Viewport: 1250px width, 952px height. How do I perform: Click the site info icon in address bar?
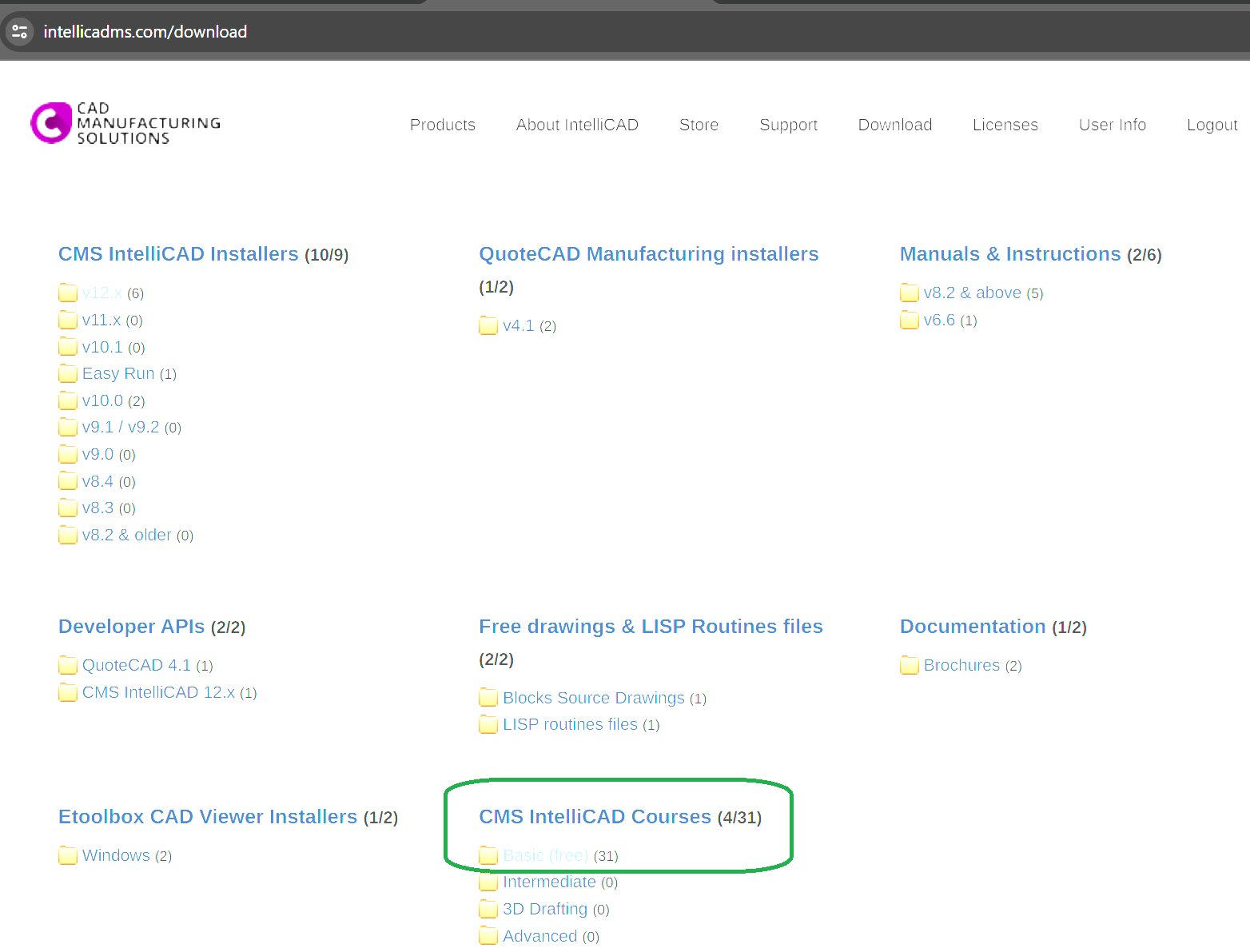(x=20, y=32)
